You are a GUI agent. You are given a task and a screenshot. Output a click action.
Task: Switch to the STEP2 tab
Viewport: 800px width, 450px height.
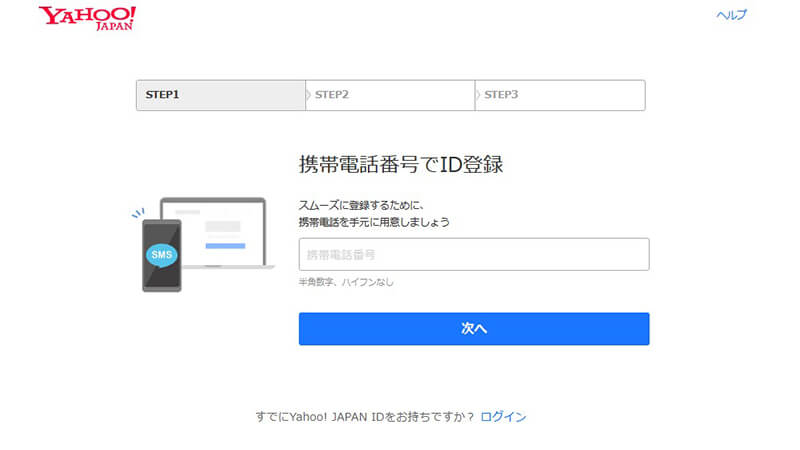pyautogui.click(x=392, y=95)
